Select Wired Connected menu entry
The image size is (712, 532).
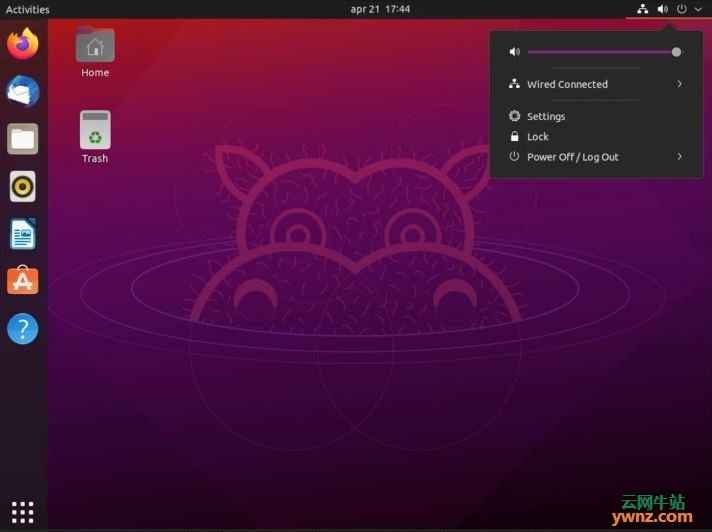point(596,84)
